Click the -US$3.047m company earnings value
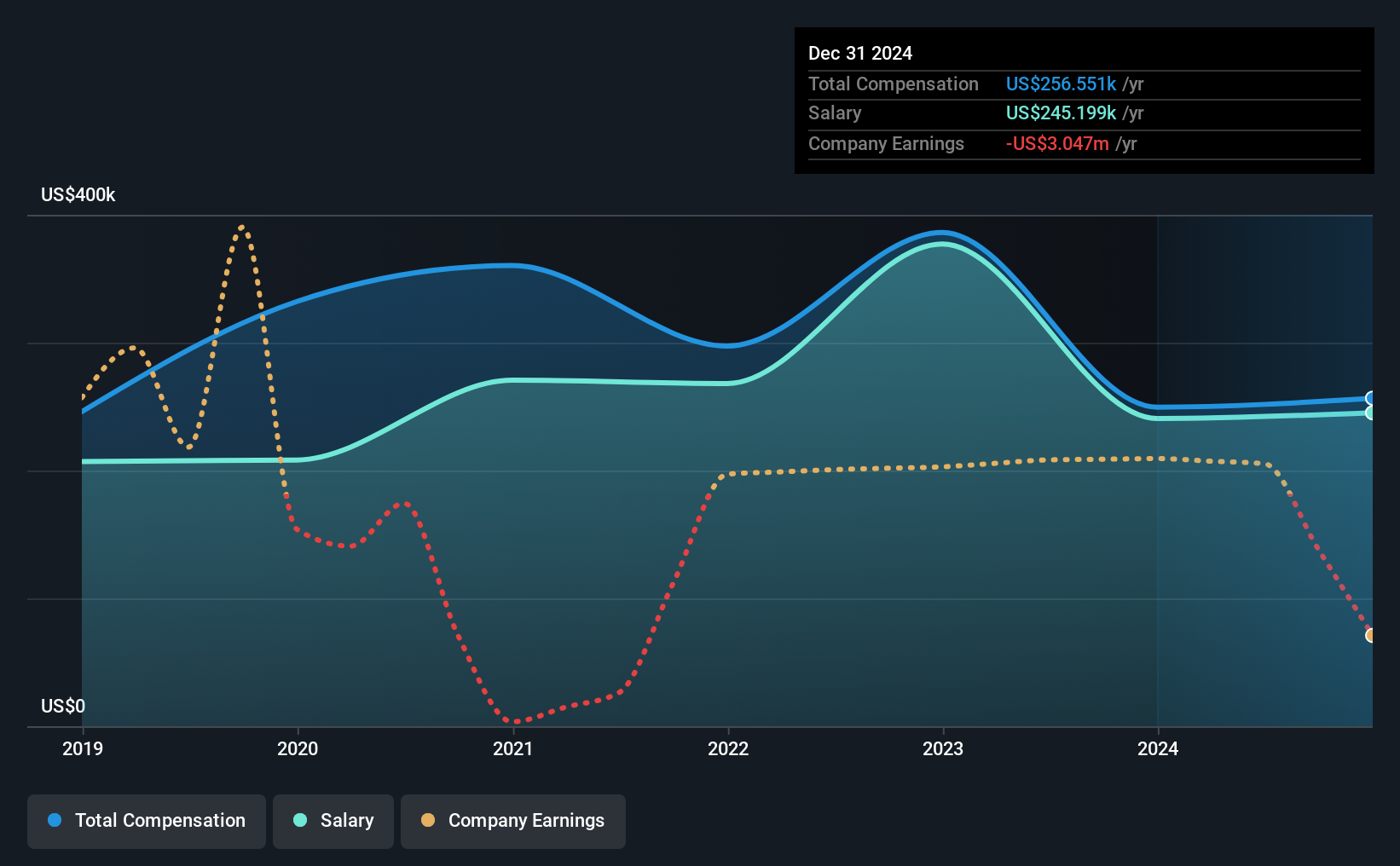The width and height of the screenshot is (1400, 866). [x=1057, y=143]
